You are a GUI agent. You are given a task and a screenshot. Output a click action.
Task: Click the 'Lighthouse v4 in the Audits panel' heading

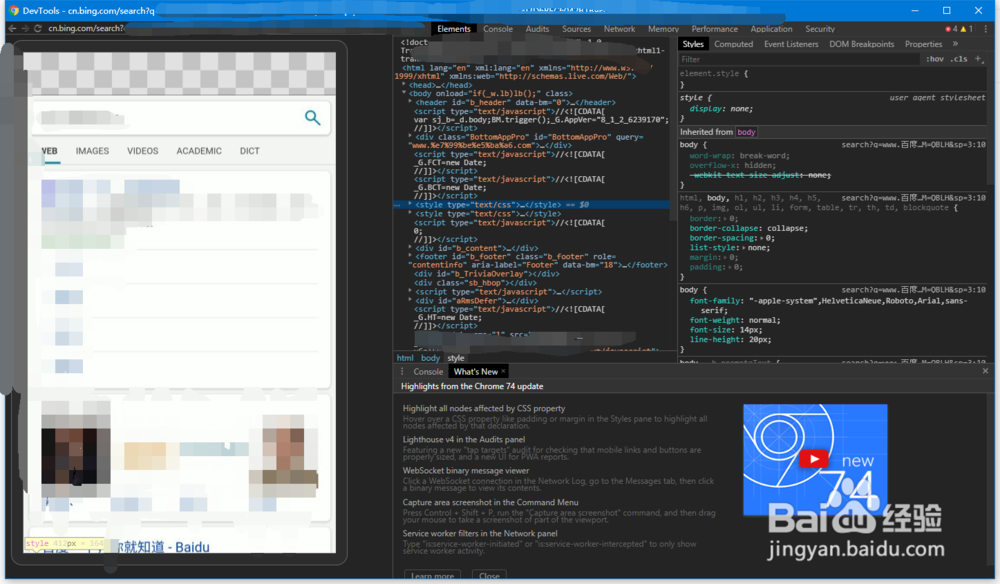pyautogui.click(x=464, y=439)
